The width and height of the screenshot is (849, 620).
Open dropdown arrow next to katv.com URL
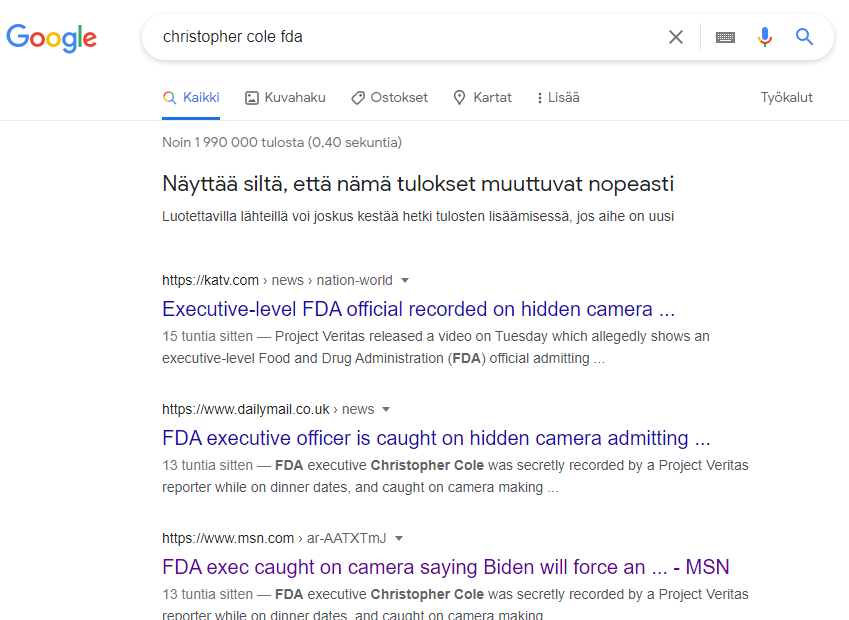point(404,280)
